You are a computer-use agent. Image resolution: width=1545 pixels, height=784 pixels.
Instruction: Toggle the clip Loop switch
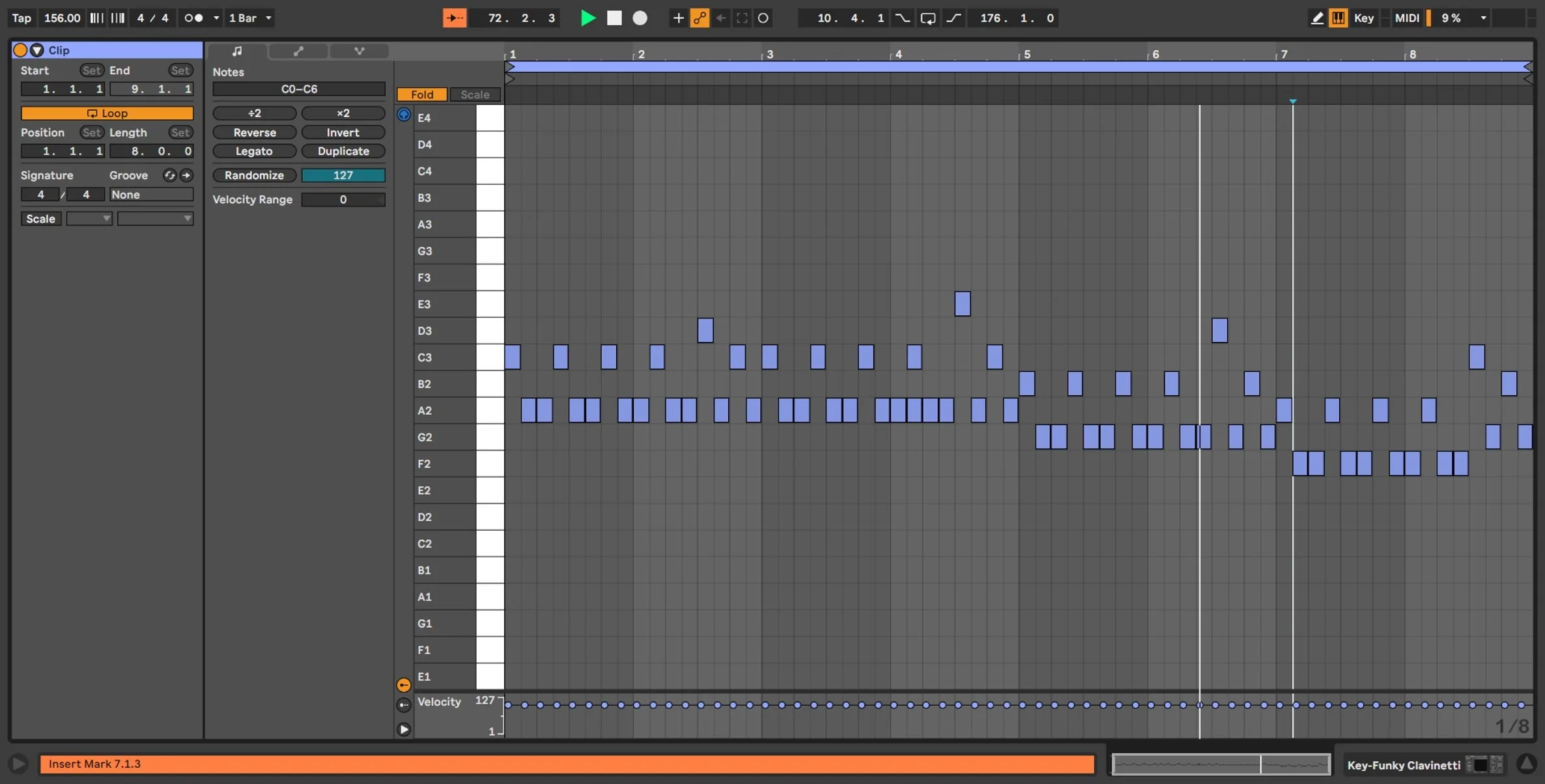click(x=107, y=113)
